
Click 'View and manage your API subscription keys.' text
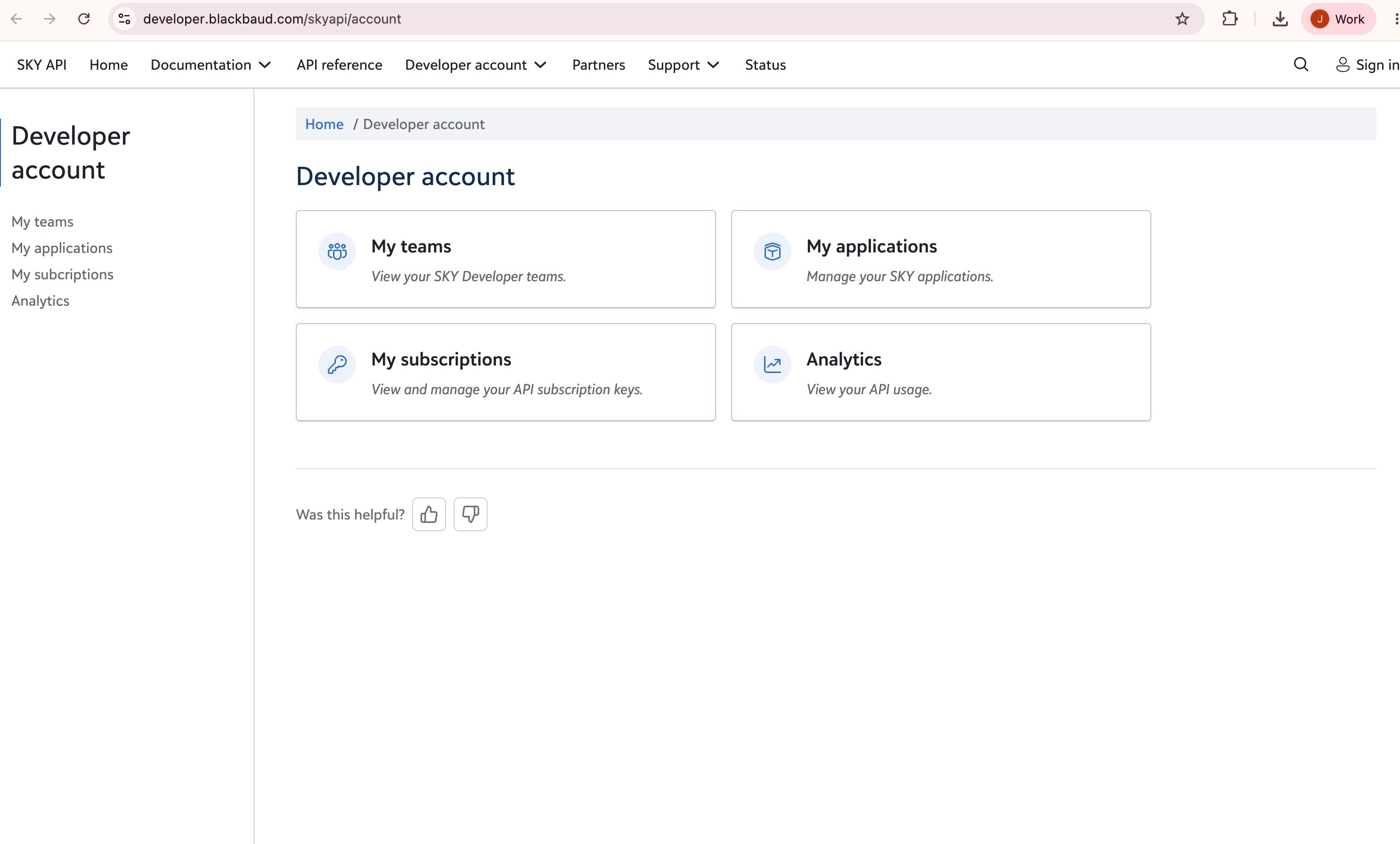(507, 389)
